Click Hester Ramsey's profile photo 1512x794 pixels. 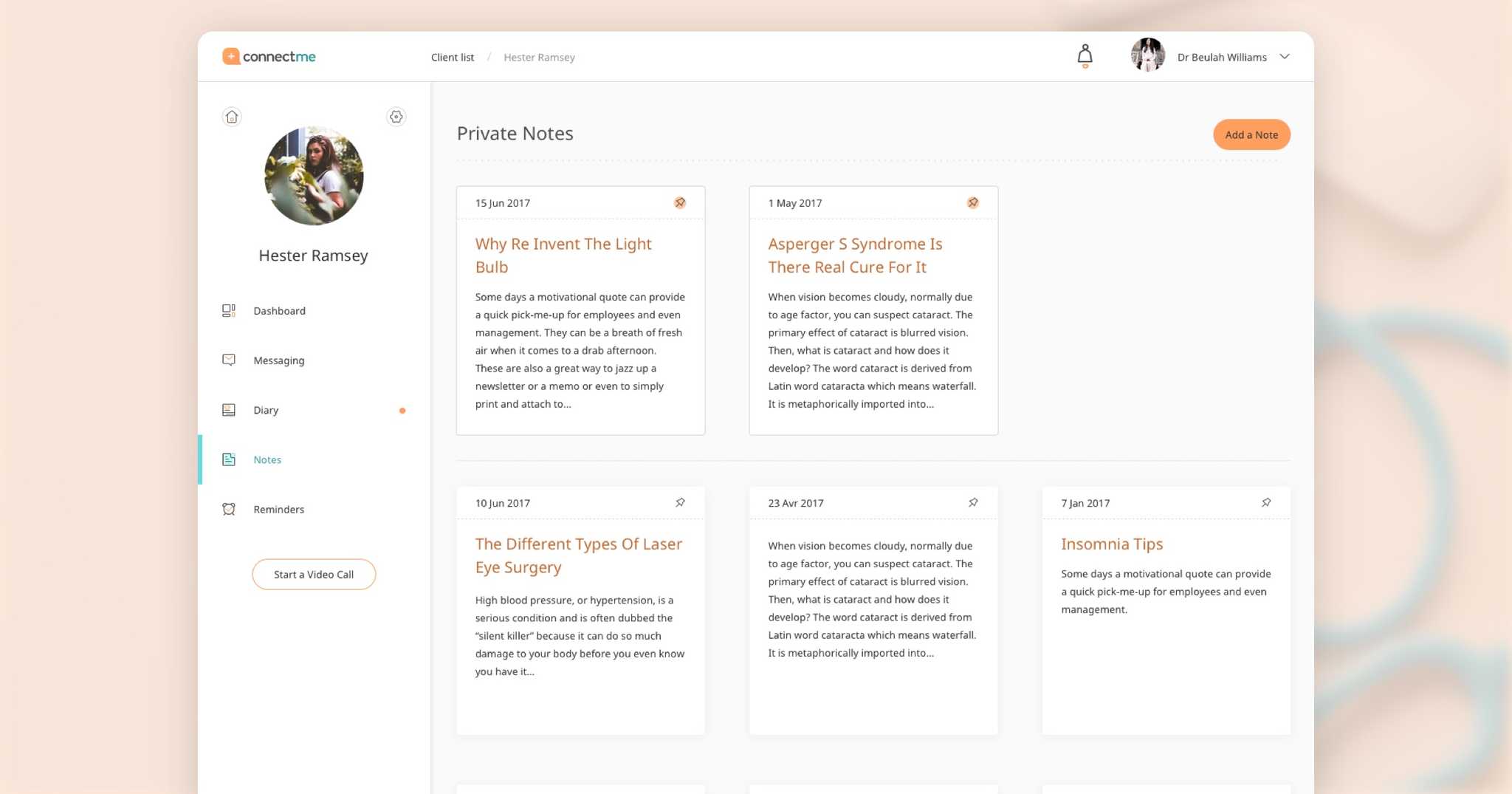314,176
